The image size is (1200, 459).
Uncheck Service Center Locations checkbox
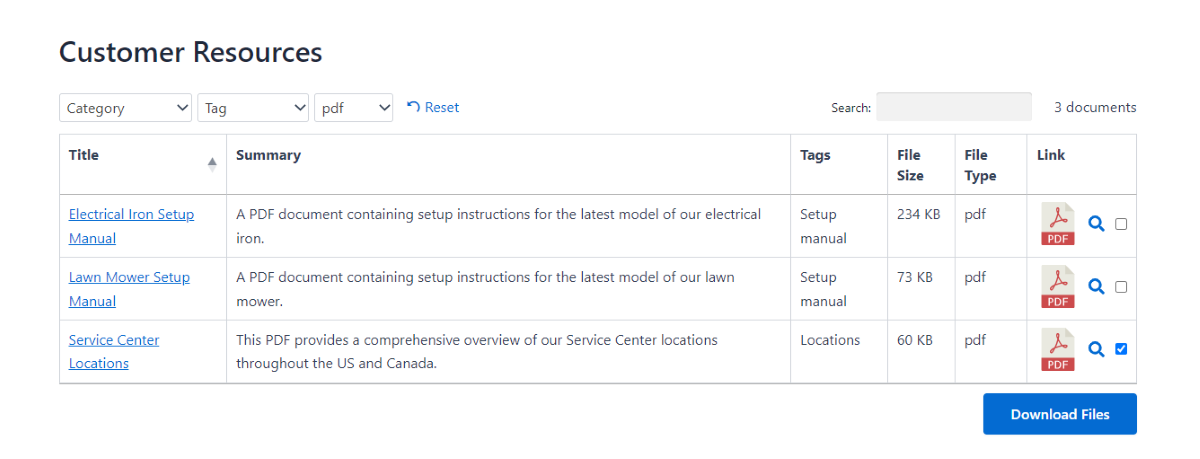click(1121, 349)
